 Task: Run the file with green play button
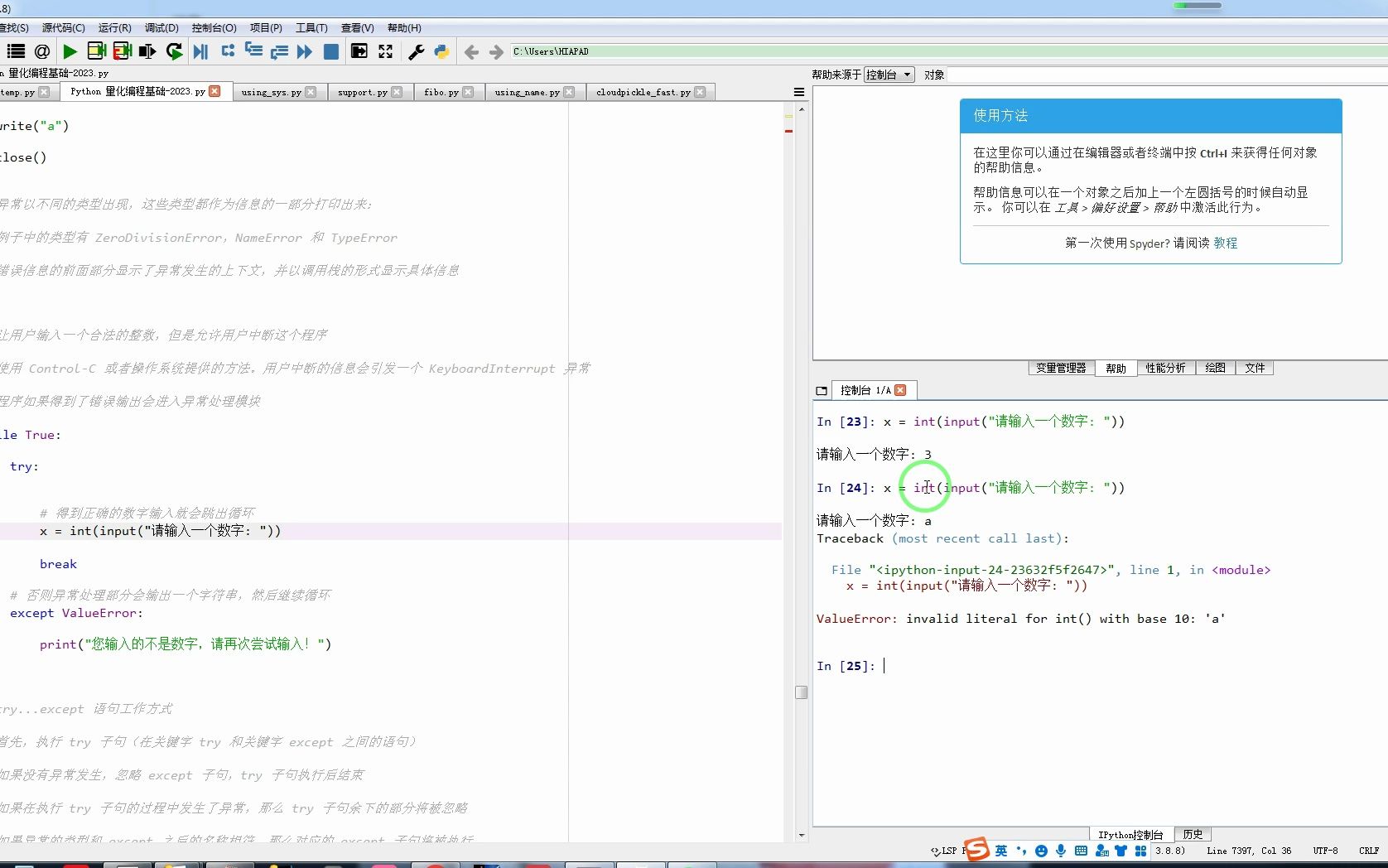[70, 51]
